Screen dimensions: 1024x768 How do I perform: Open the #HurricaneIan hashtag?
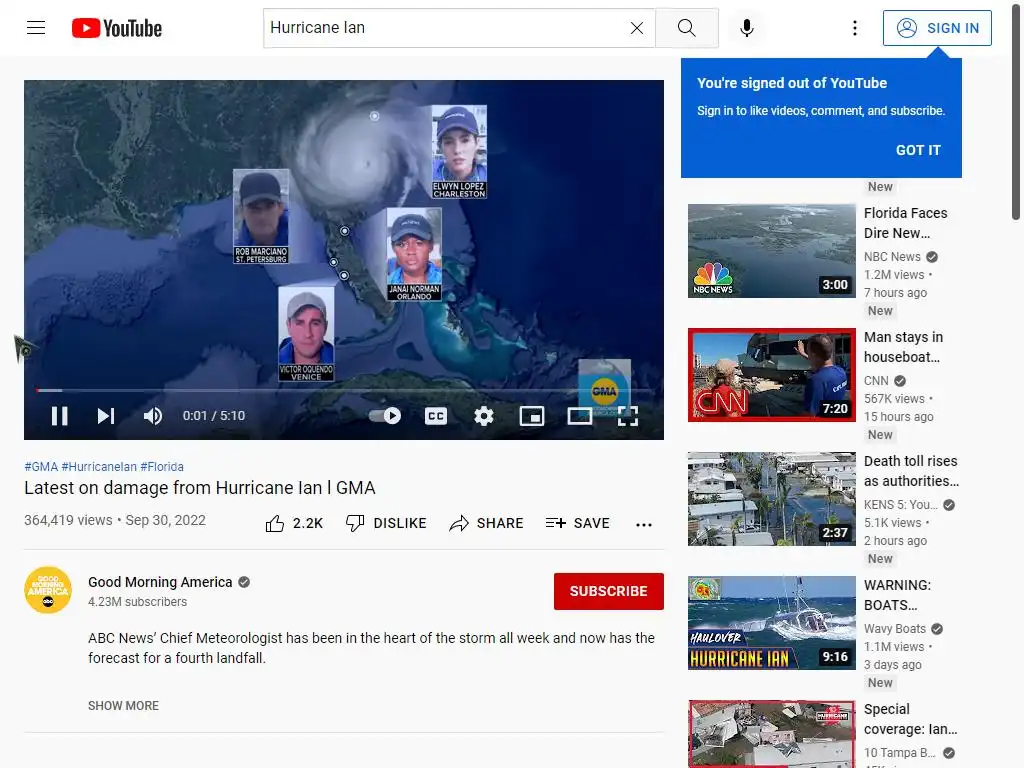pos(99,467)
